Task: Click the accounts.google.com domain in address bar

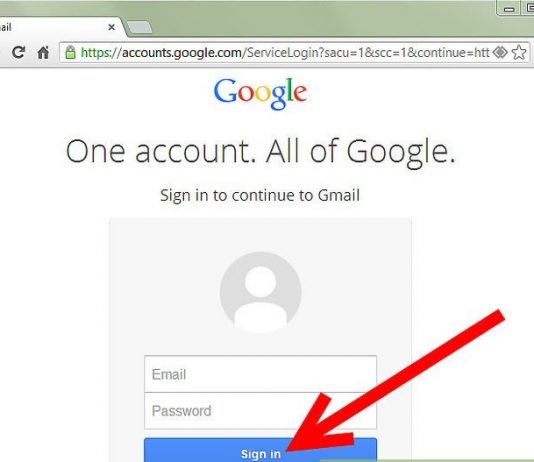Action: (182, 53)
